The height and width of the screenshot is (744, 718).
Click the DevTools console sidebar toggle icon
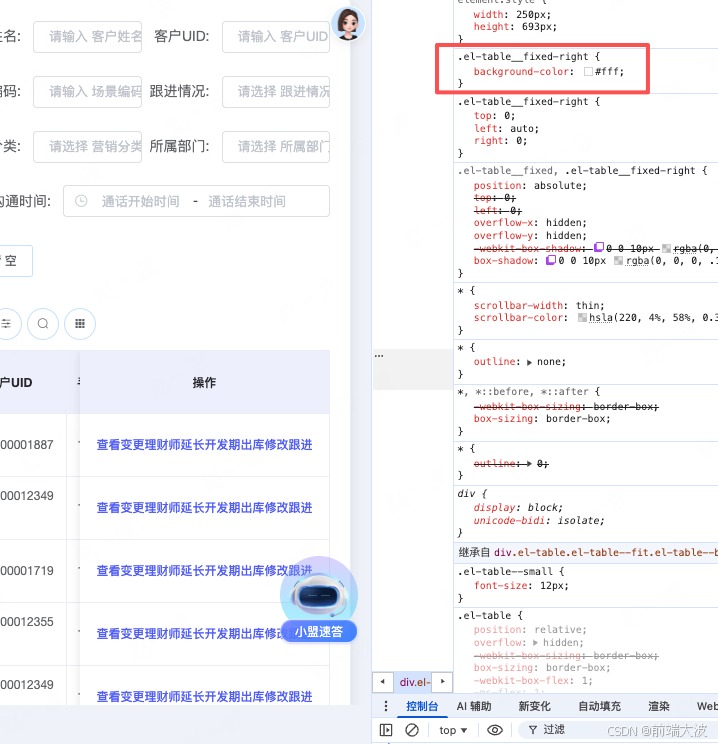[x=386, y=730]
